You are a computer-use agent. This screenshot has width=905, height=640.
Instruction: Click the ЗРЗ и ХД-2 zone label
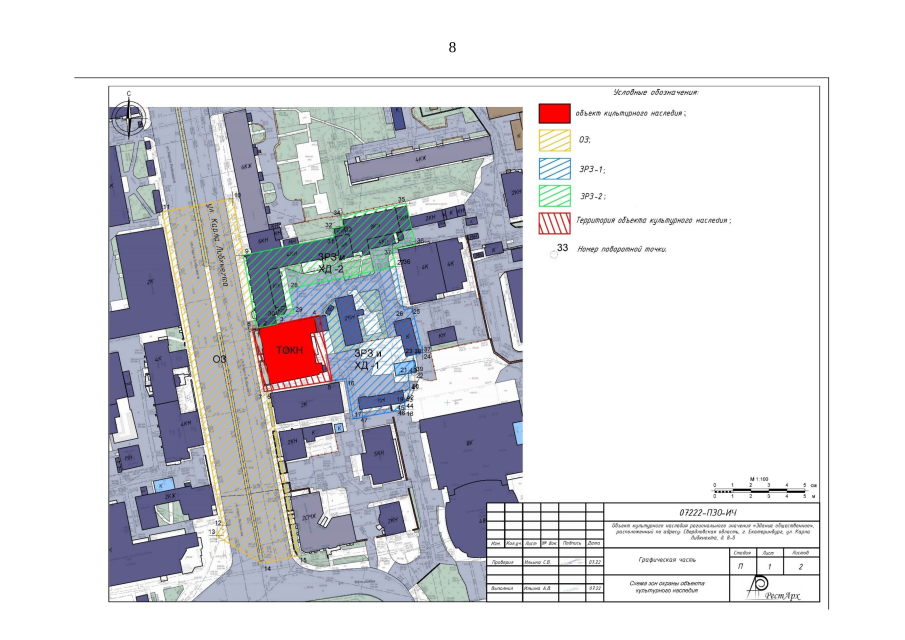(x=330, y=263)
